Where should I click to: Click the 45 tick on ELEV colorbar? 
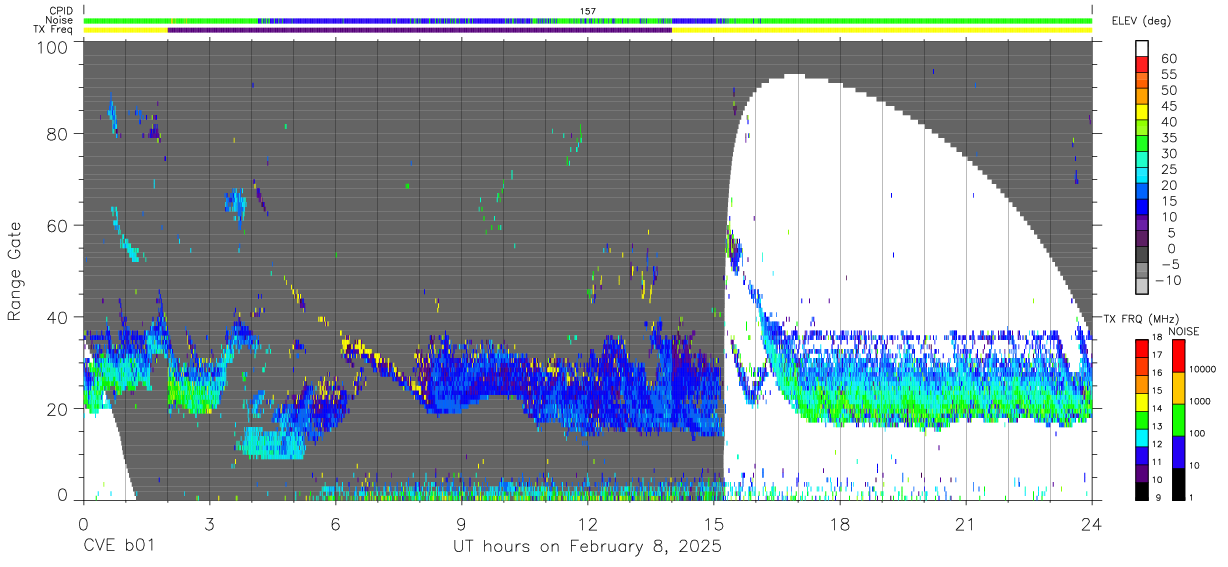point(1167,107)
